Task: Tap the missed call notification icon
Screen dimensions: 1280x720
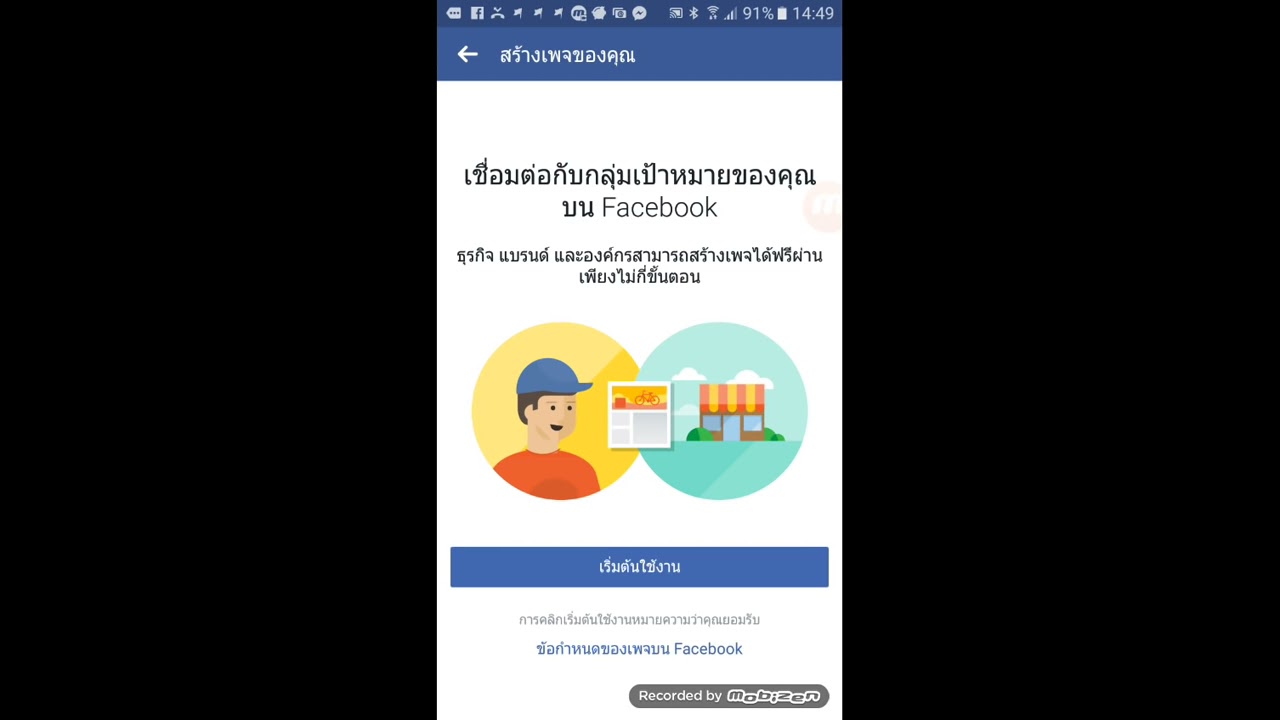Action: (x=497, y=13)
